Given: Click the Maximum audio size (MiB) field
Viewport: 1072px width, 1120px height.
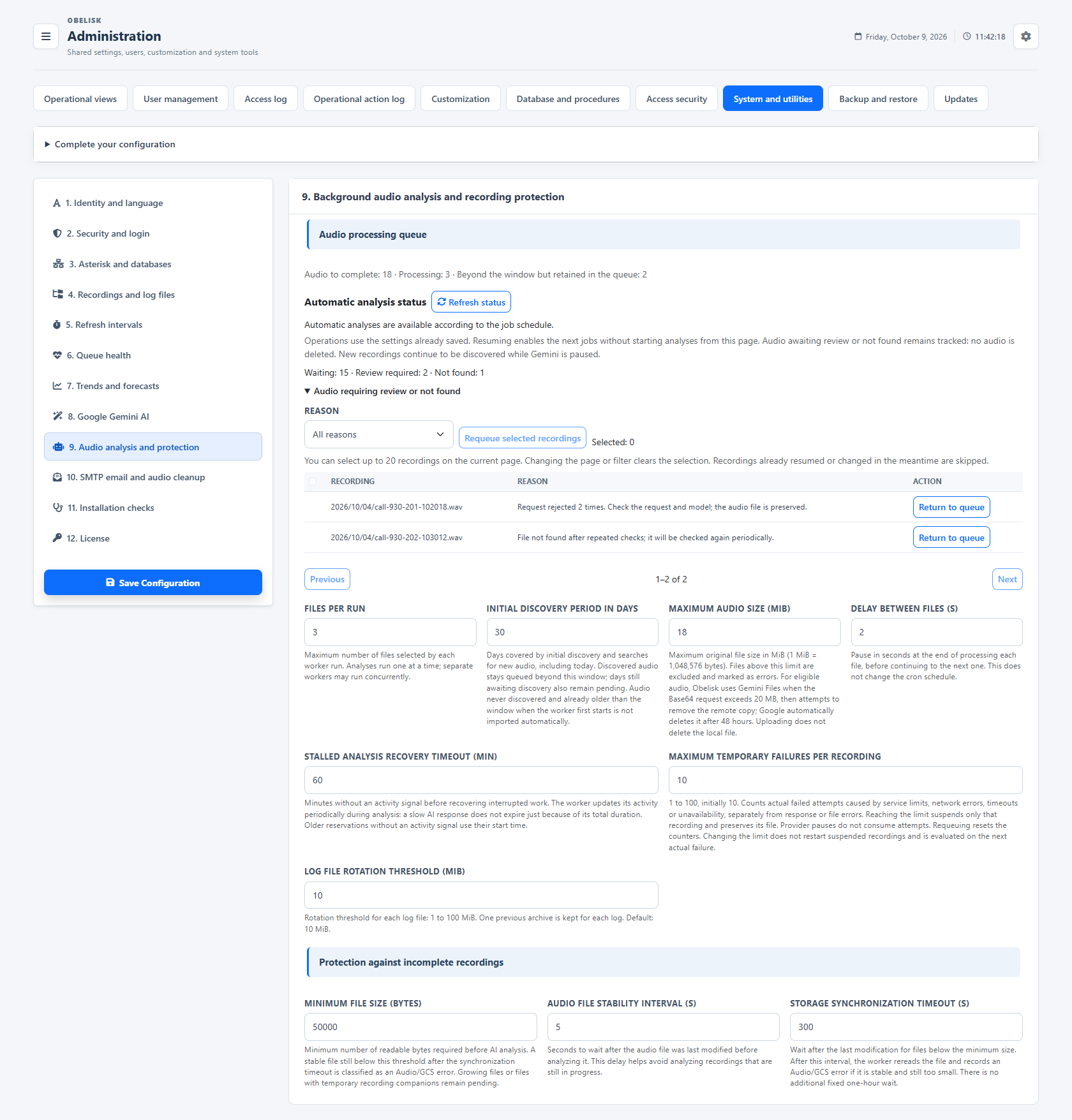Looking at the screenshot, I should tap(754, 632).
